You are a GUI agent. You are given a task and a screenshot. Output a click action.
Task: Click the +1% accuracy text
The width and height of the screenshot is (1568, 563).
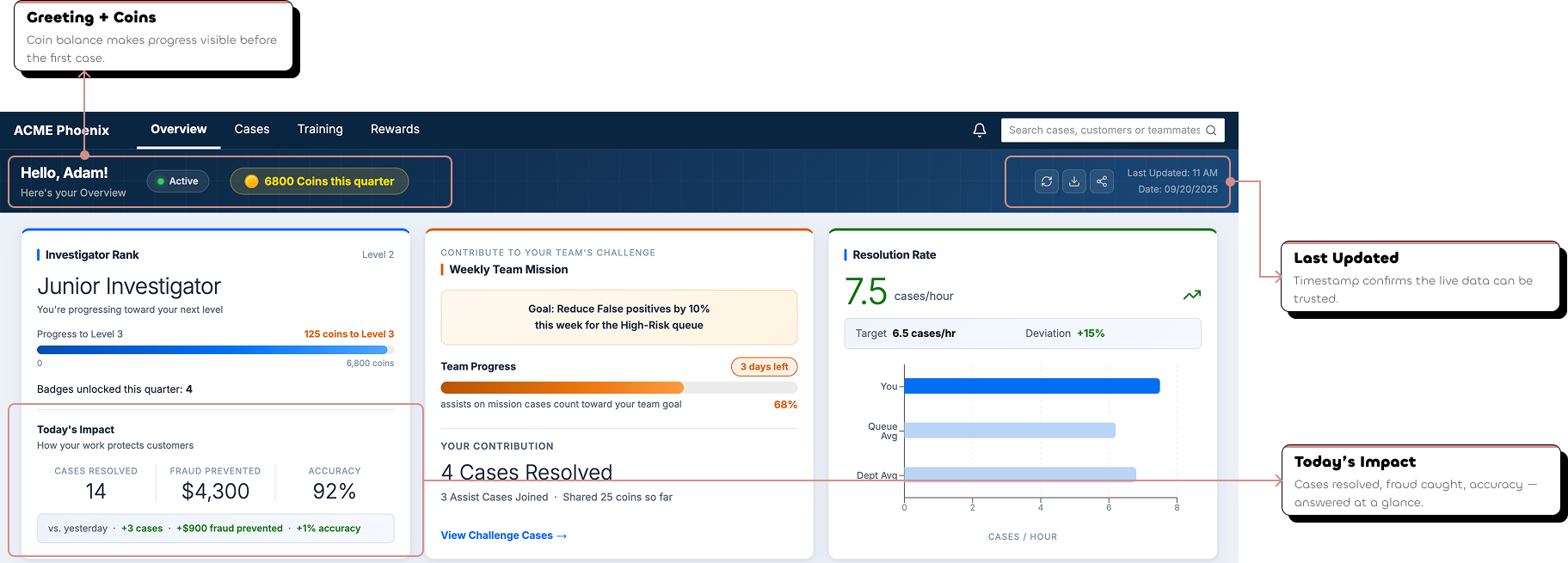tap(329, 529)
